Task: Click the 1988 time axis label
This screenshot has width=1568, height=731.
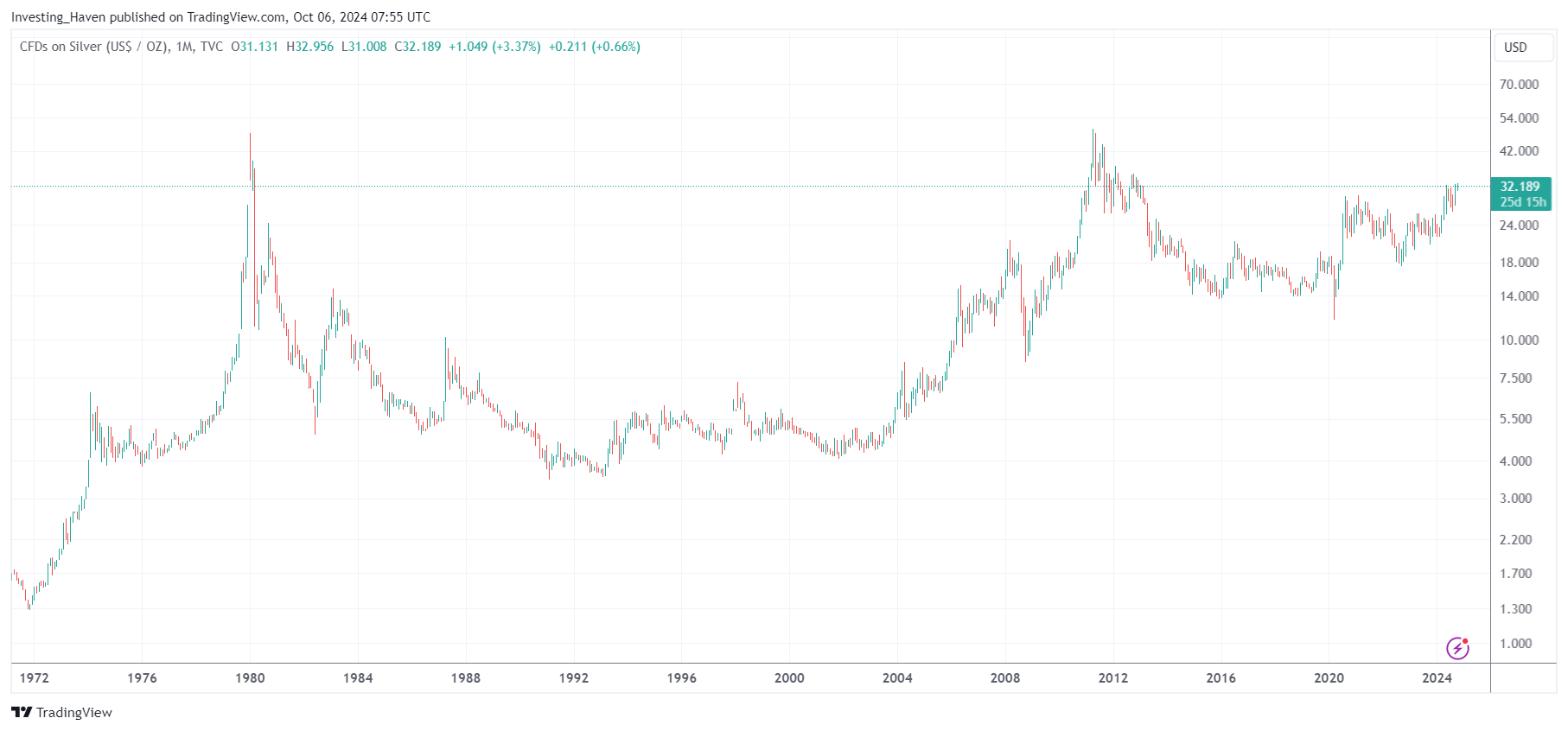Action: click(466, 678)
